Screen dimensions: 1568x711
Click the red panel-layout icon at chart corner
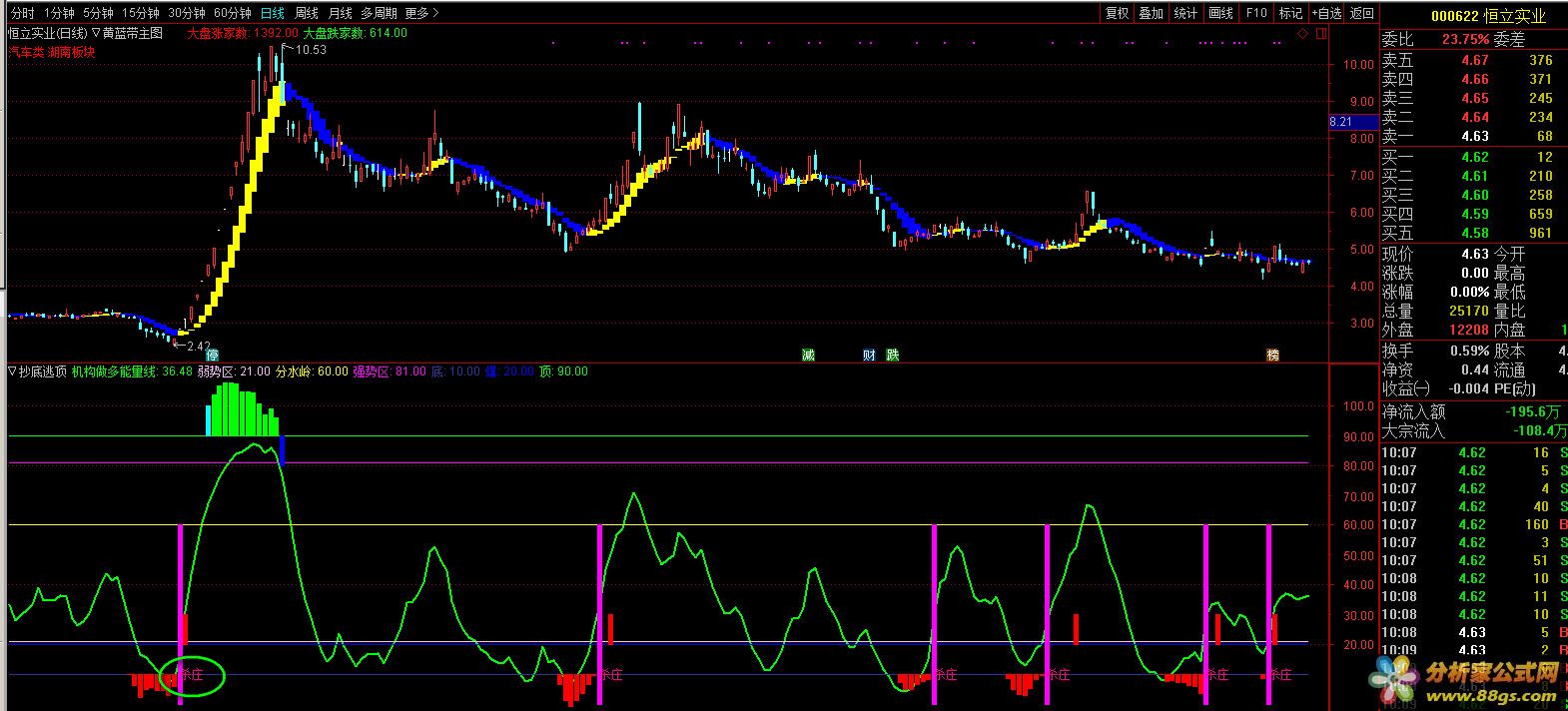pyautogui.click(x=1321, y=33)
